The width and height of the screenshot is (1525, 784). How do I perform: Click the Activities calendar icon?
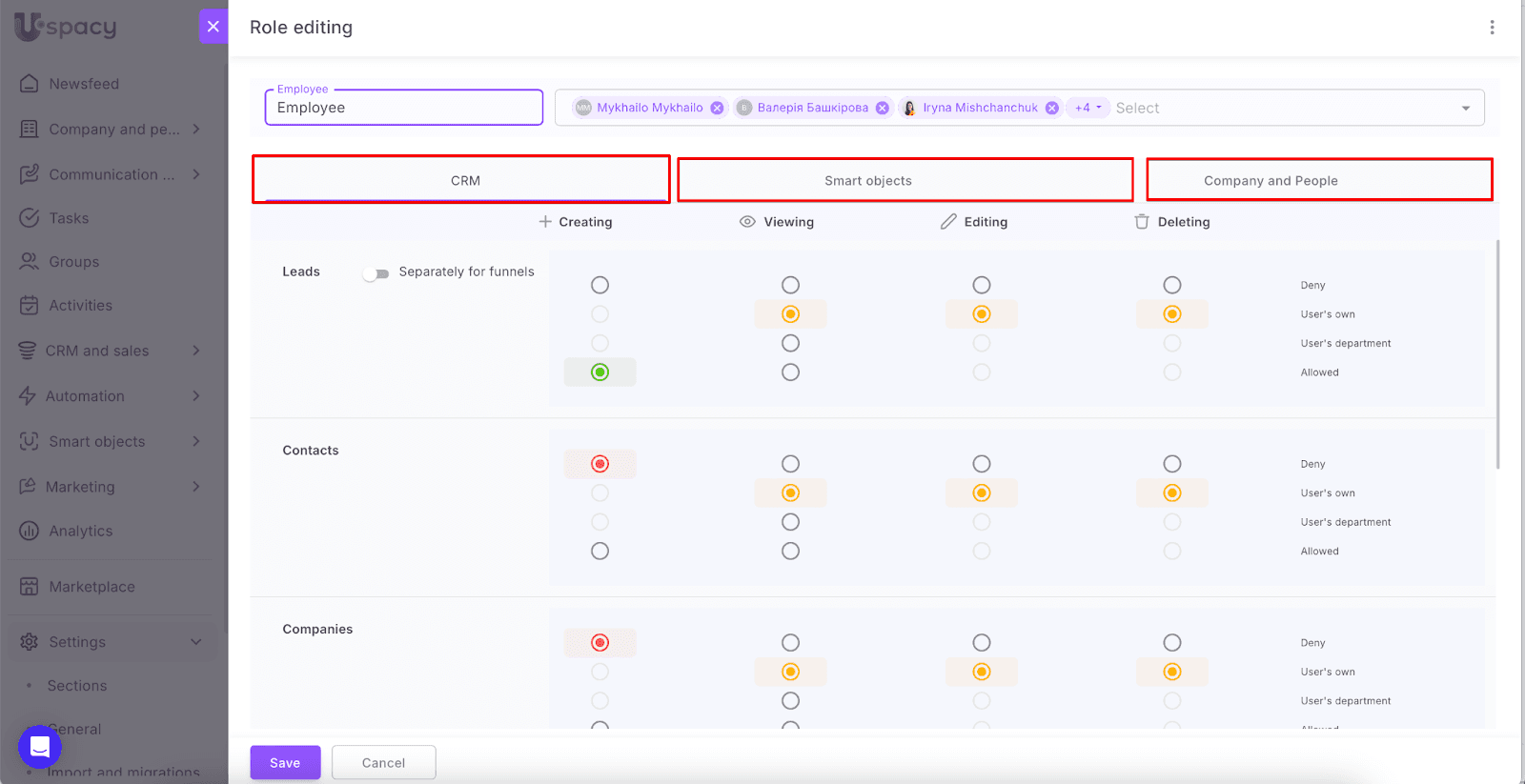click(30, 306)
